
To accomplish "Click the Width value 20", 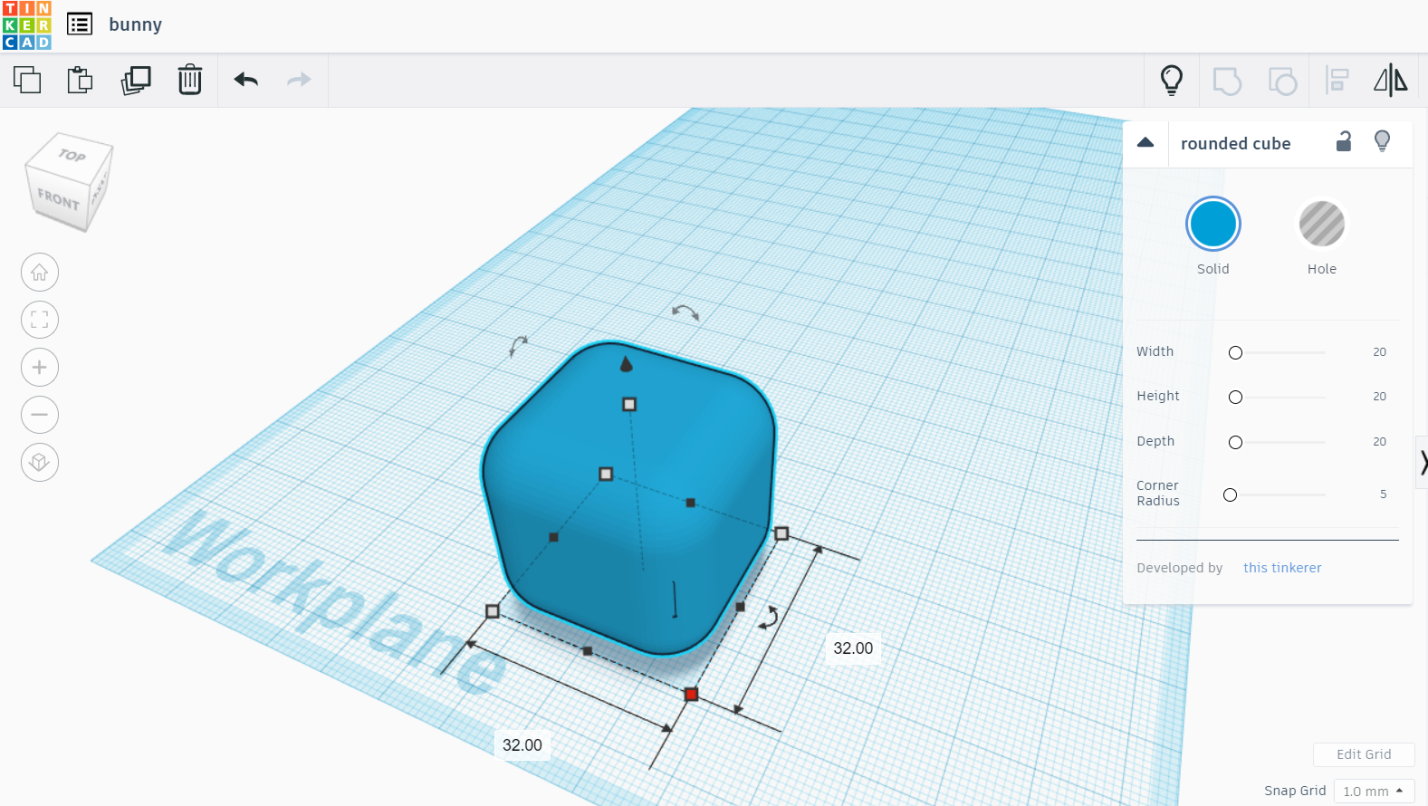I will [x=1379, y=352].
